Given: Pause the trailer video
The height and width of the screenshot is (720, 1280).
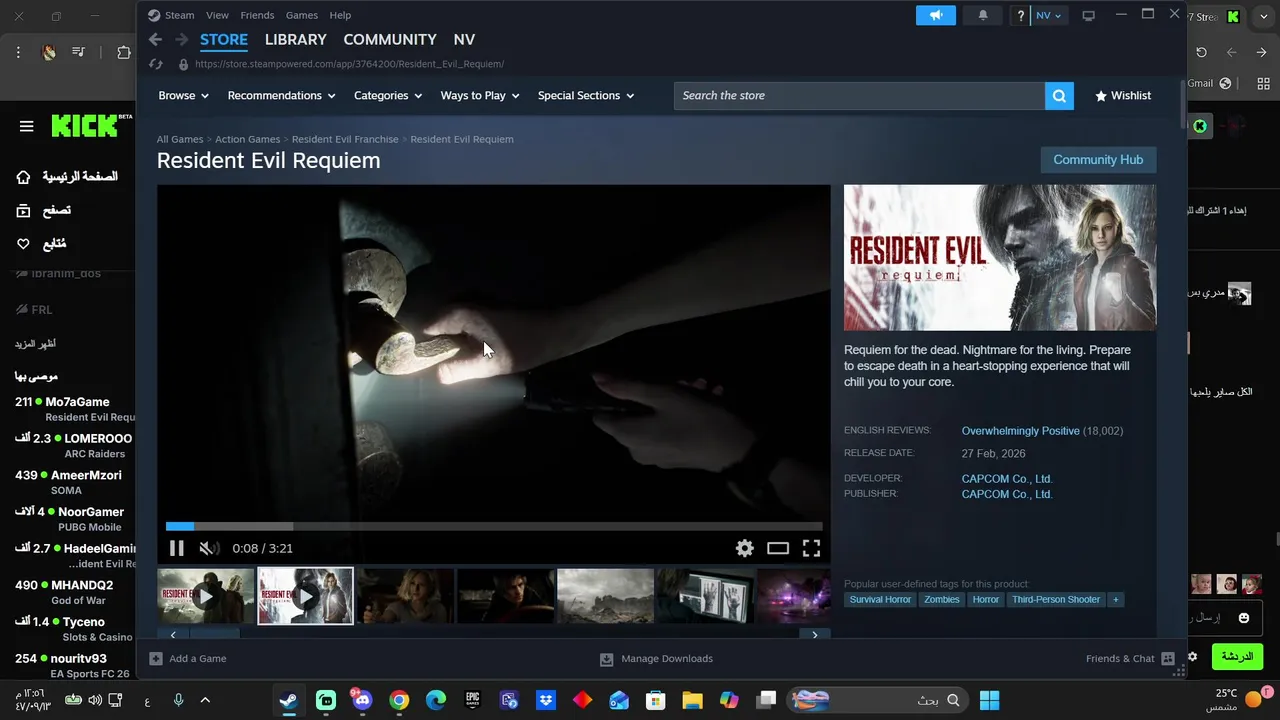Looking at the screenshot, I should tap(177, 548).
